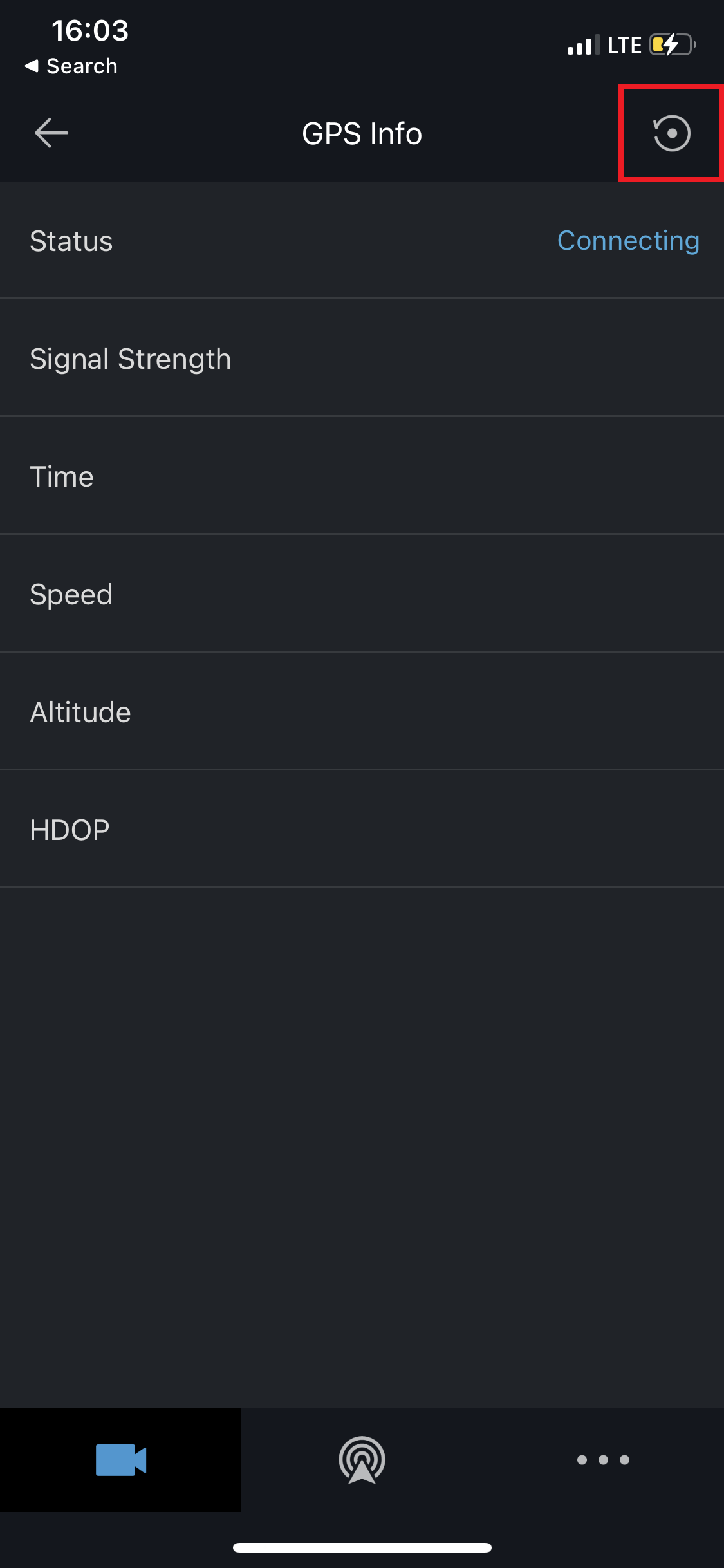The image size is (724, 1568).
Task: Tap the back arrow in header
Action: [x=51, y=133]
